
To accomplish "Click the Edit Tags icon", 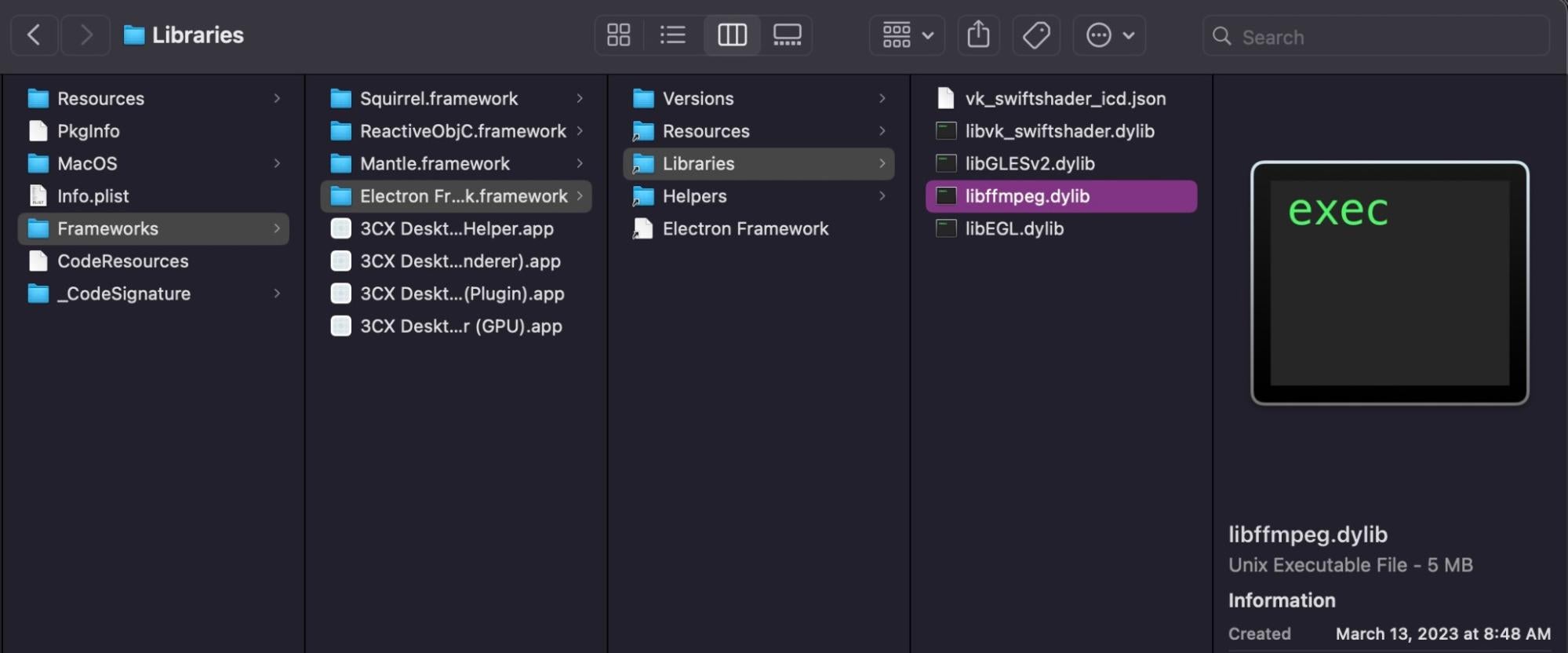I will pyautogui.click(x=1036, y=35).
